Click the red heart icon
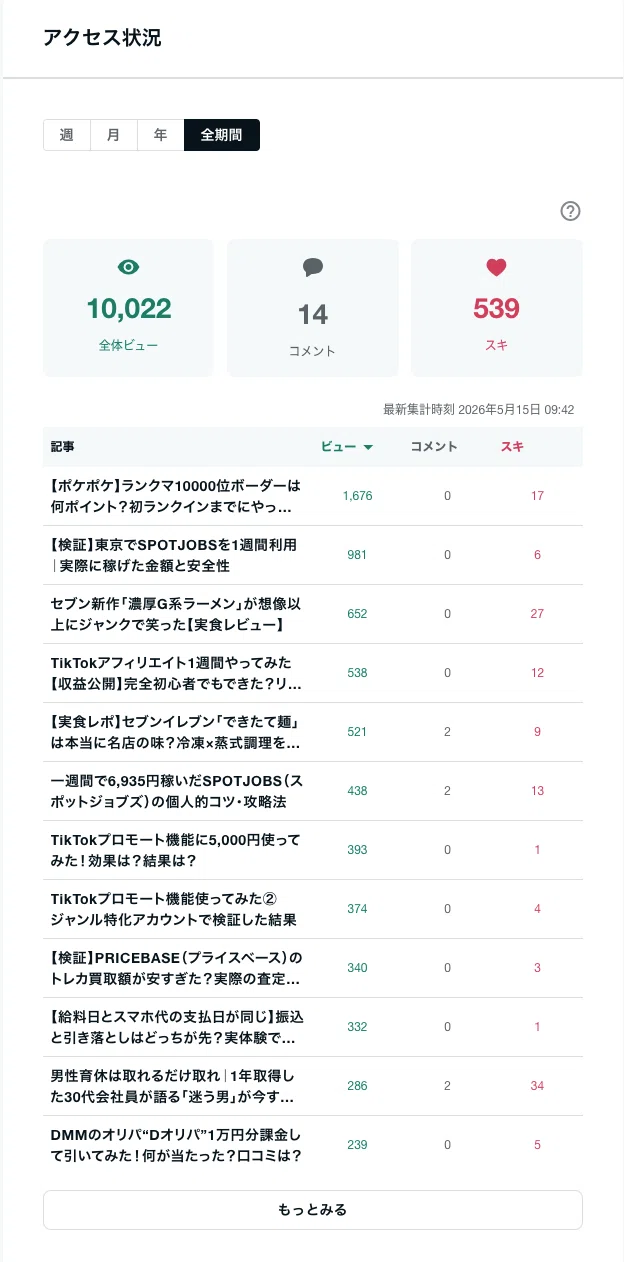Viewport: 624px width, 1262px height. pos(497,267)
